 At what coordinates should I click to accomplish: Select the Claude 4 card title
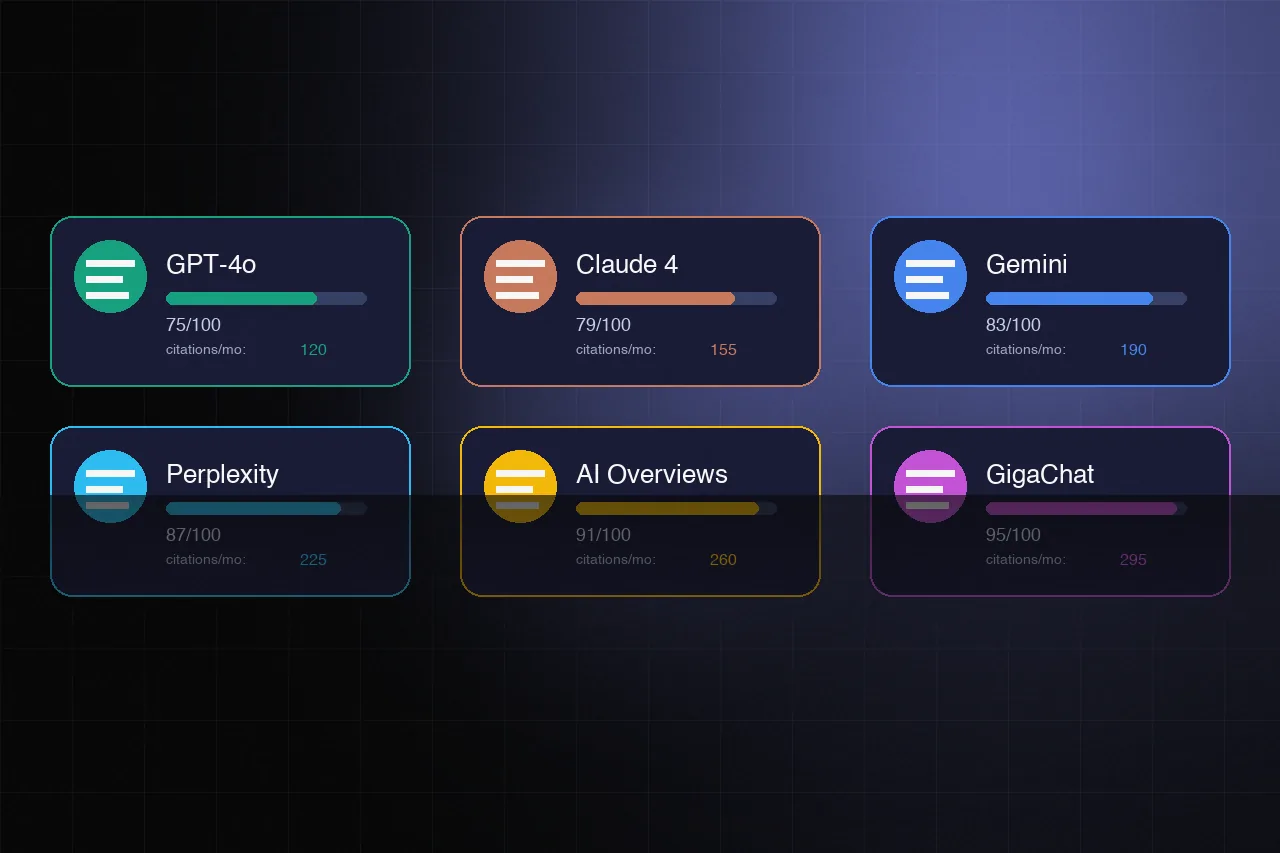click(627, 264)
